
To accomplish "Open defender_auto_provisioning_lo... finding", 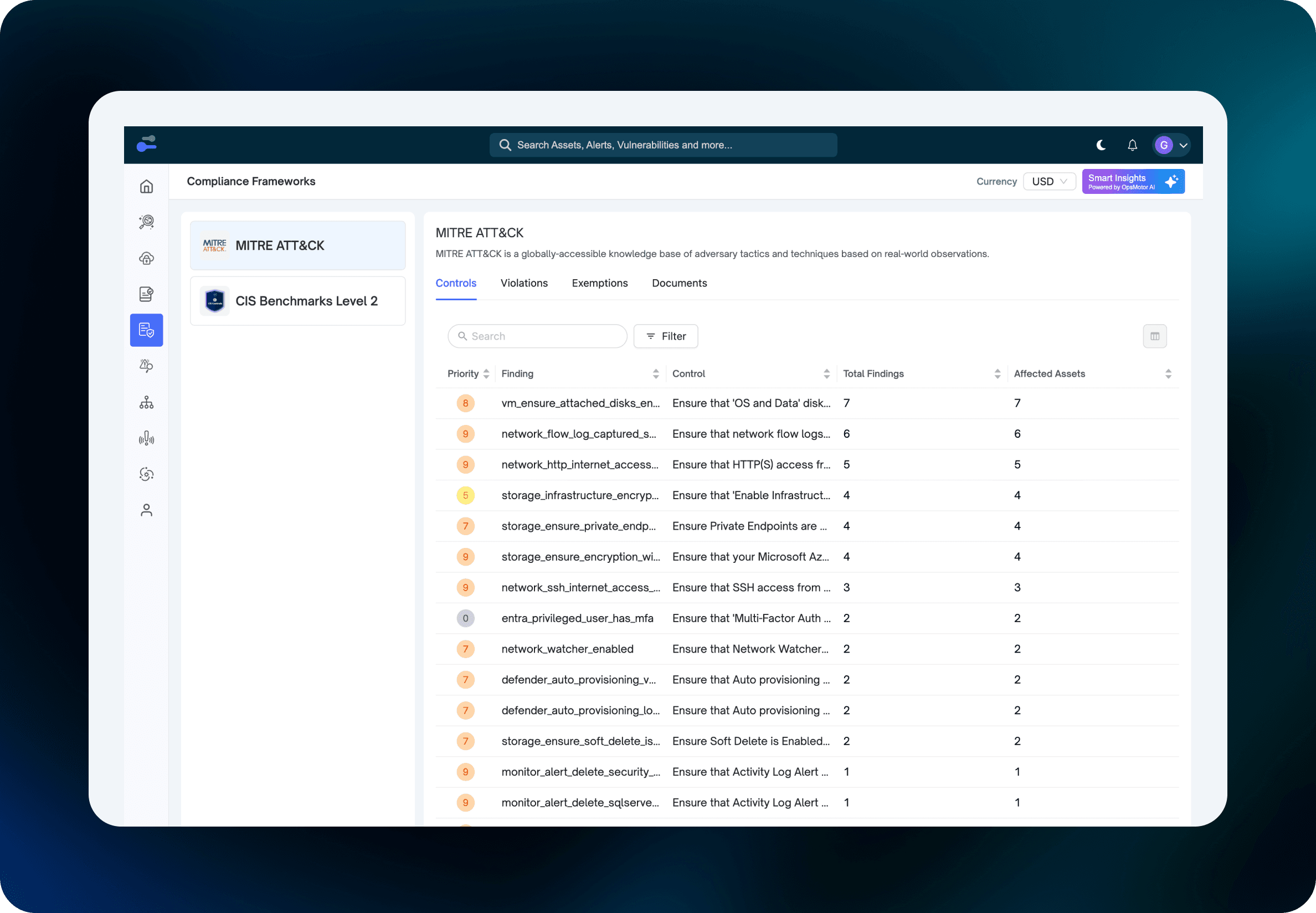I will pos(580,710).
